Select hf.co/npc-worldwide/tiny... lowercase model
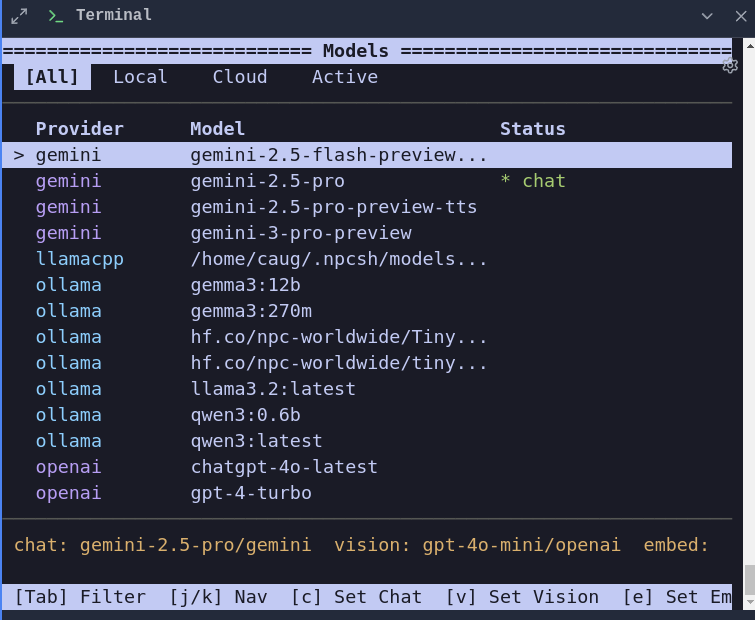Viewport: 755px width, 620px height. click(x=338, y=363)
